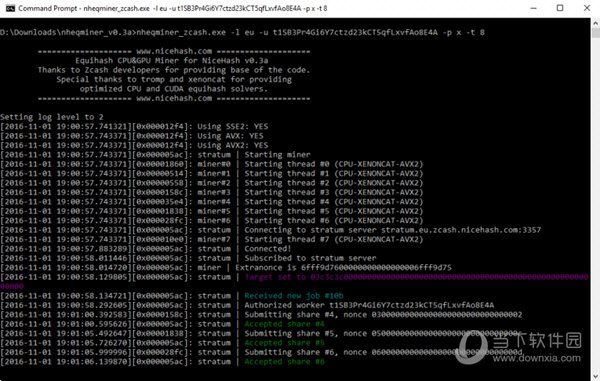This screenshot has height=381, width=600.
Task: Click 'optimized CPU and CUDA equihash solvers' line
Action: point(174,89)
